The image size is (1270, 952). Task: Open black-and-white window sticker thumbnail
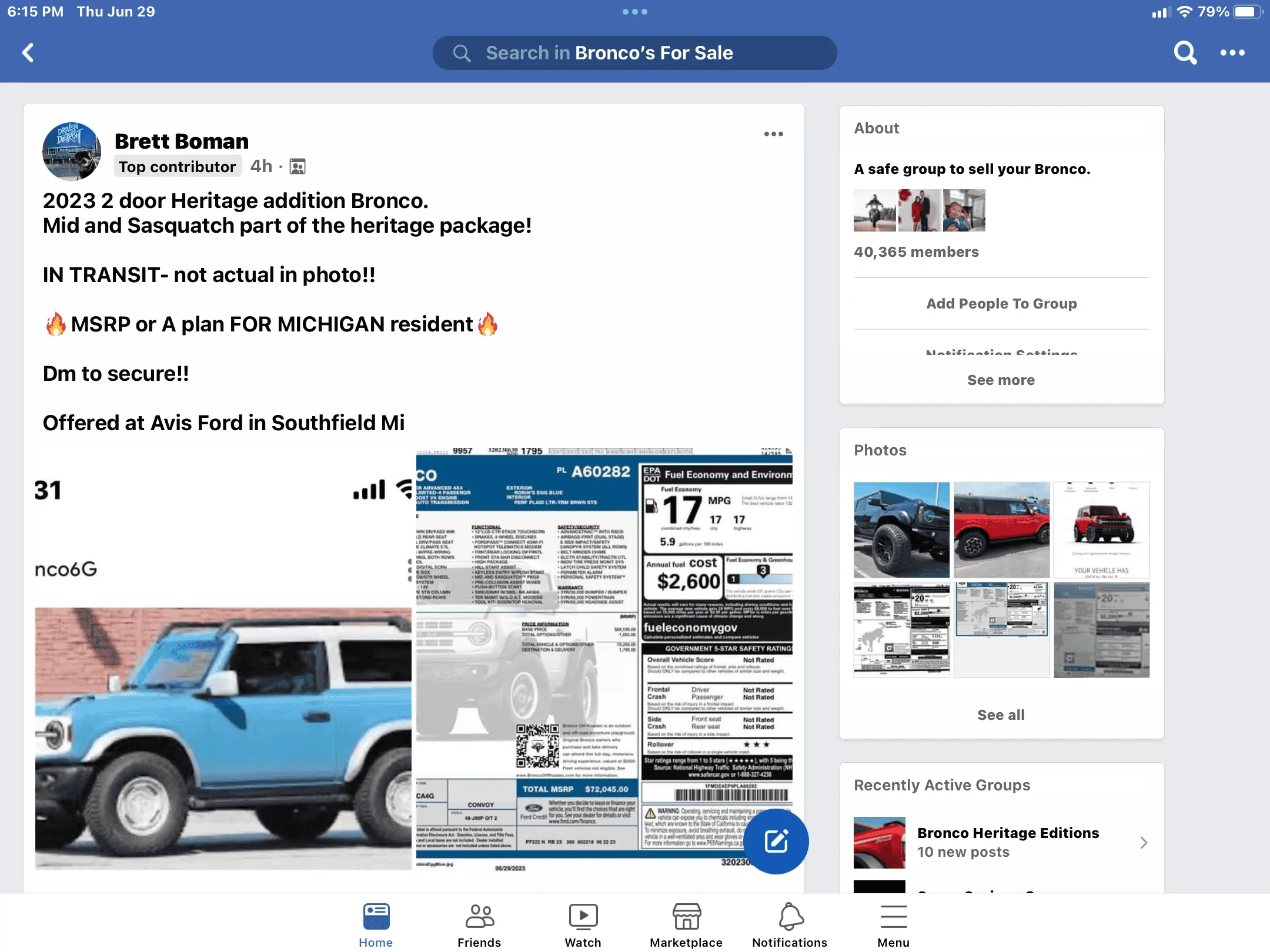901,630
